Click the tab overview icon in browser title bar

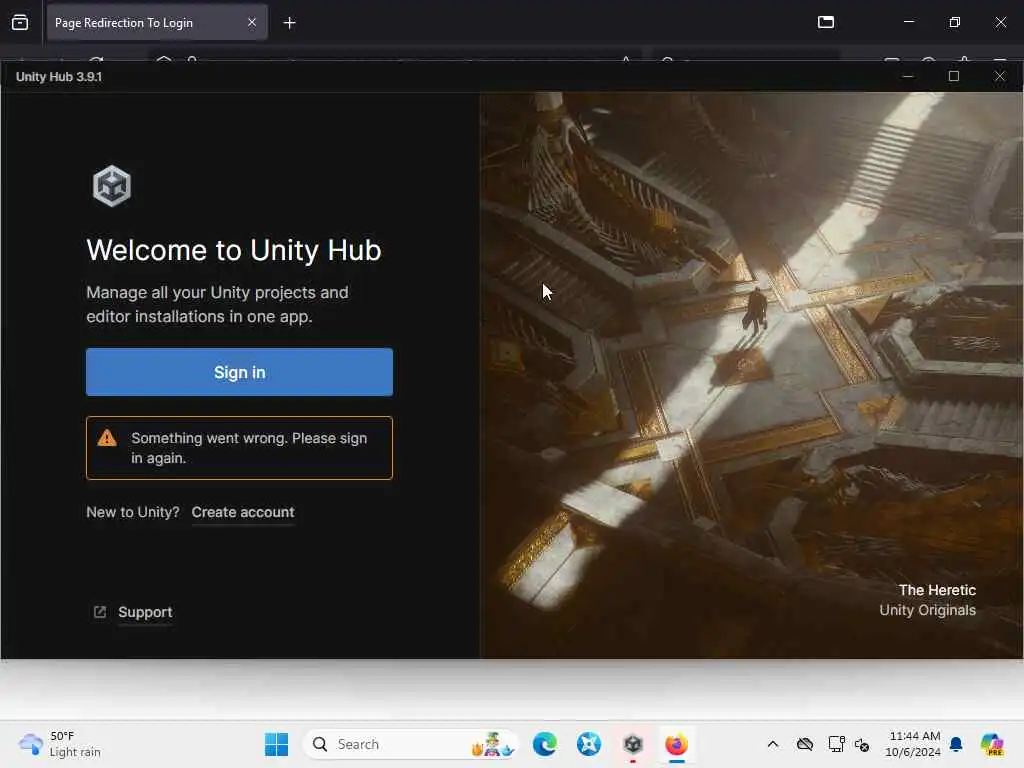coord(825,22)
